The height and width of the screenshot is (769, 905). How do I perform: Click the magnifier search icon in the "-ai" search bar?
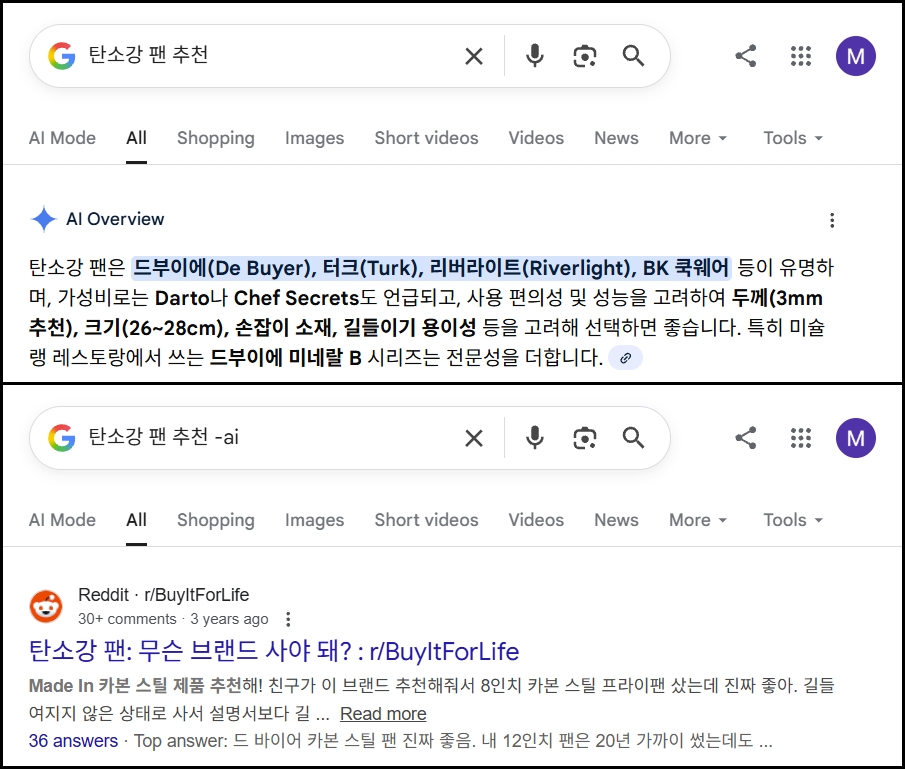pyautogui.click(x=633, y=438)
